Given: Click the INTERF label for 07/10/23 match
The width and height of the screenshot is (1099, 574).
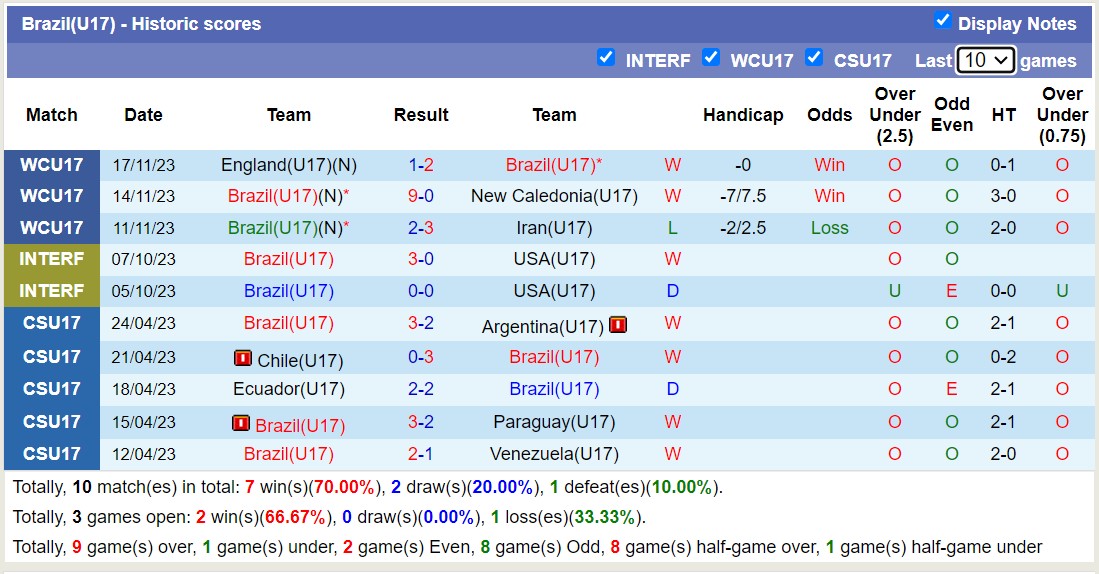Looking at the screenshot, I should (52, 259).
